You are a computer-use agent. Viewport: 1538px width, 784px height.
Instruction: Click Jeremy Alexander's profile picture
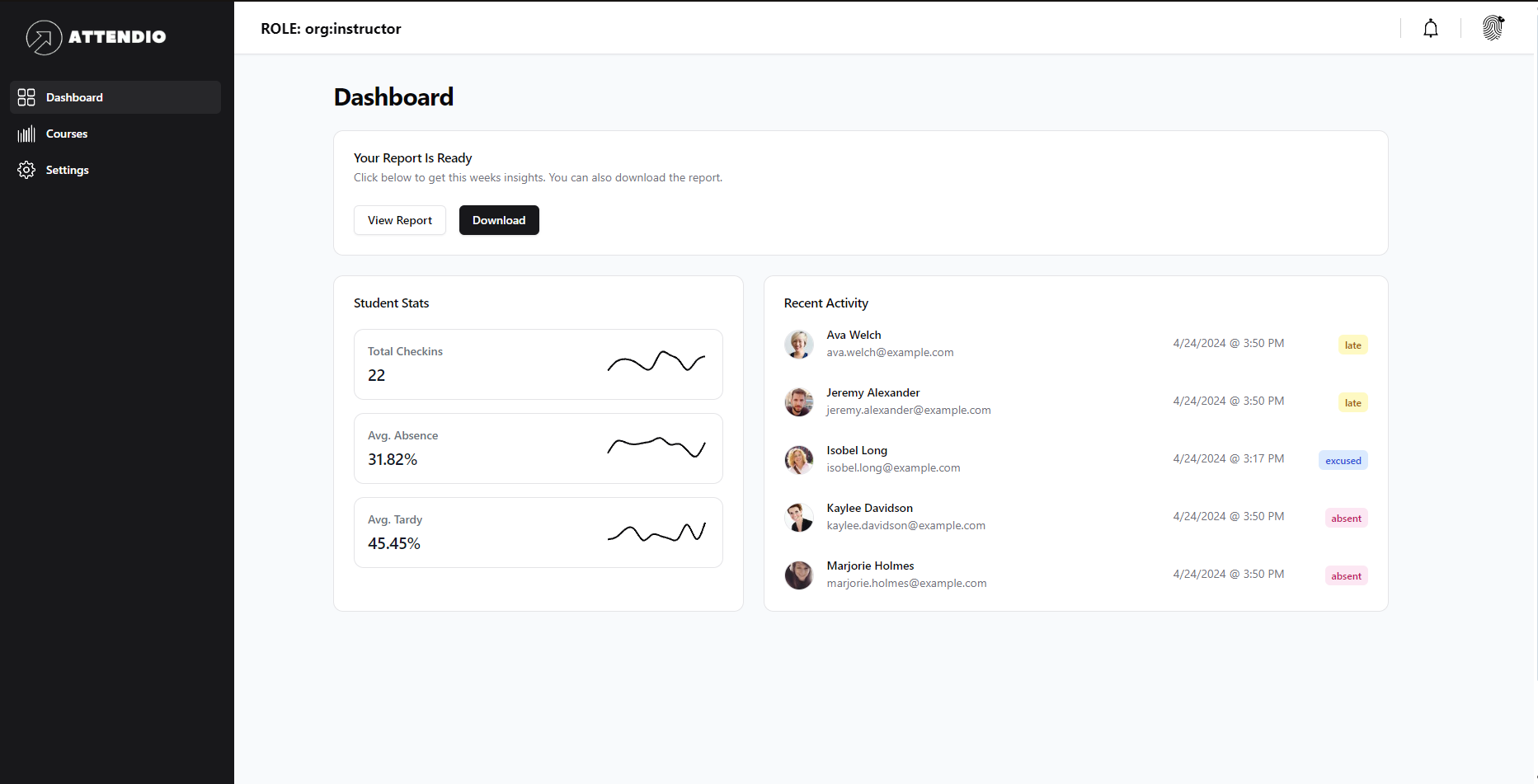pyautogui.click(x=798, y=402)
